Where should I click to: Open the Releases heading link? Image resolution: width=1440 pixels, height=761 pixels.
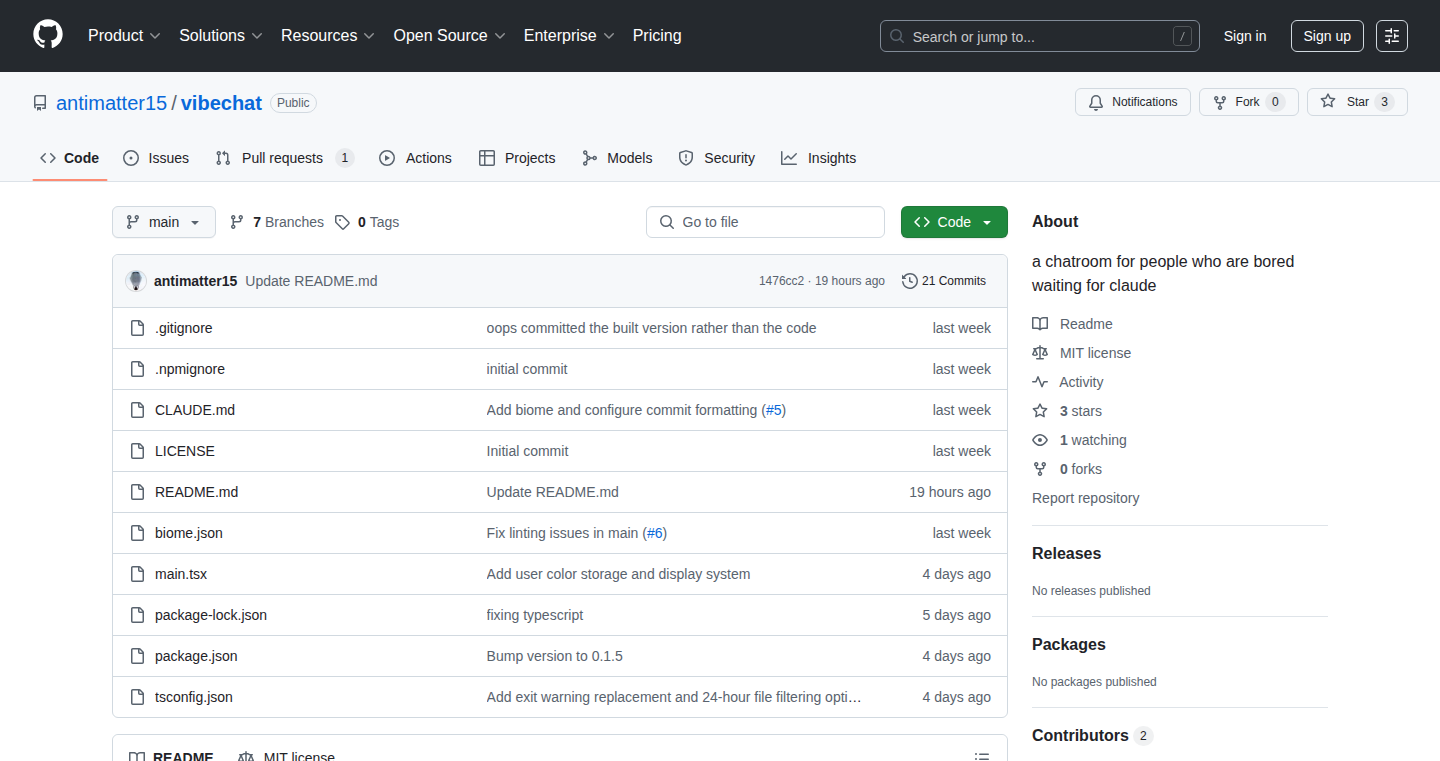click(1066, 553)
